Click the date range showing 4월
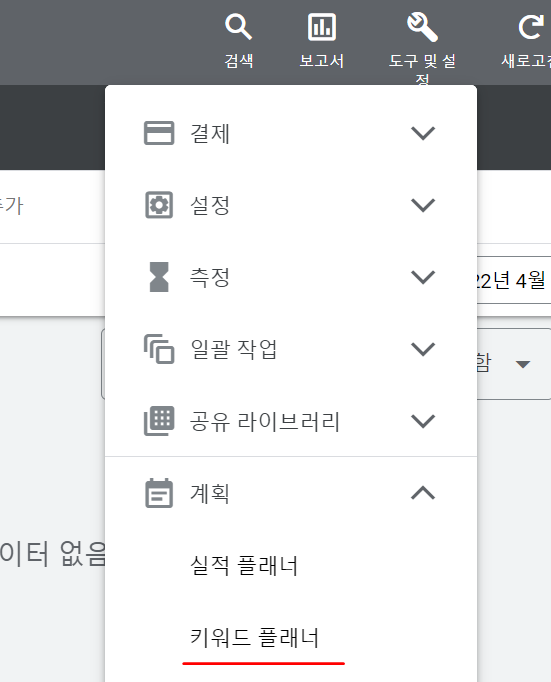The width and height of the screenshot is (551, 682). (x=514, y=280)
